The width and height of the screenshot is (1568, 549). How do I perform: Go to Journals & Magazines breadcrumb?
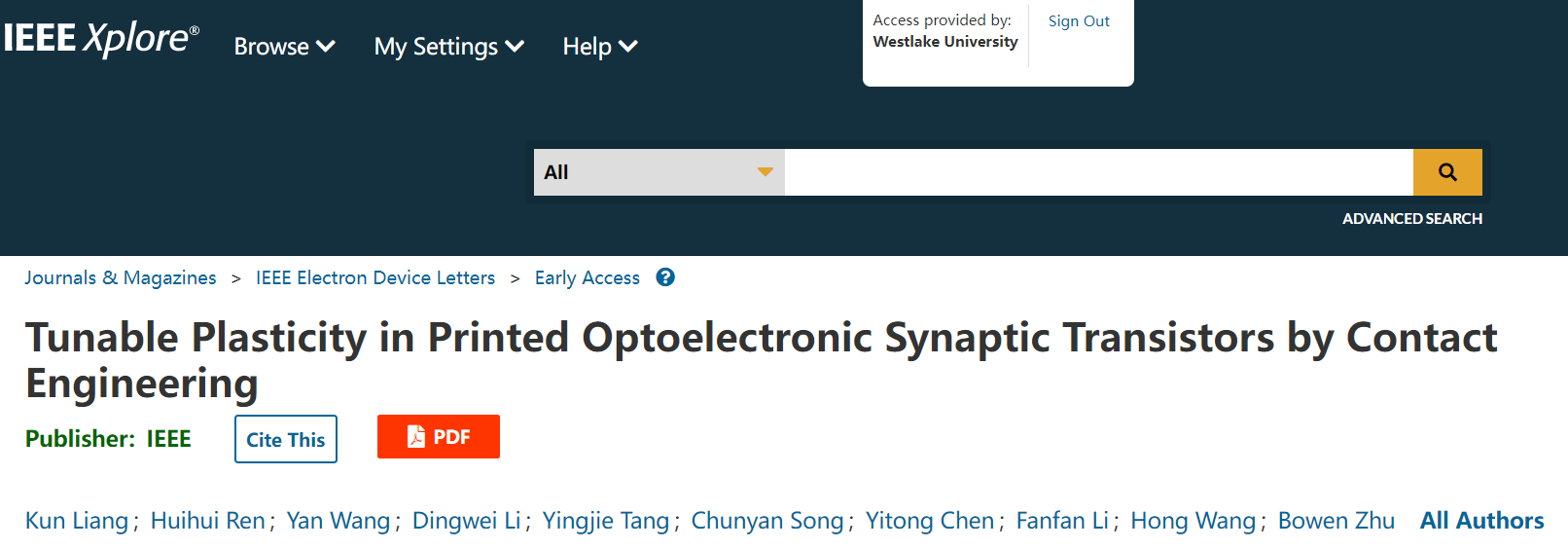(x=121, y=277)
